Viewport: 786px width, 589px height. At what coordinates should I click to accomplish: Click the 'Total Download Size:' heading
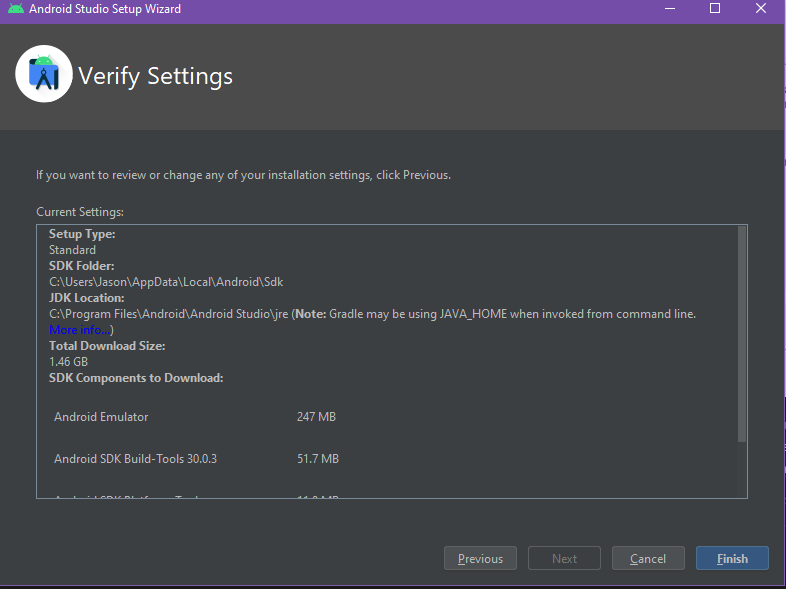coord(107,346)
